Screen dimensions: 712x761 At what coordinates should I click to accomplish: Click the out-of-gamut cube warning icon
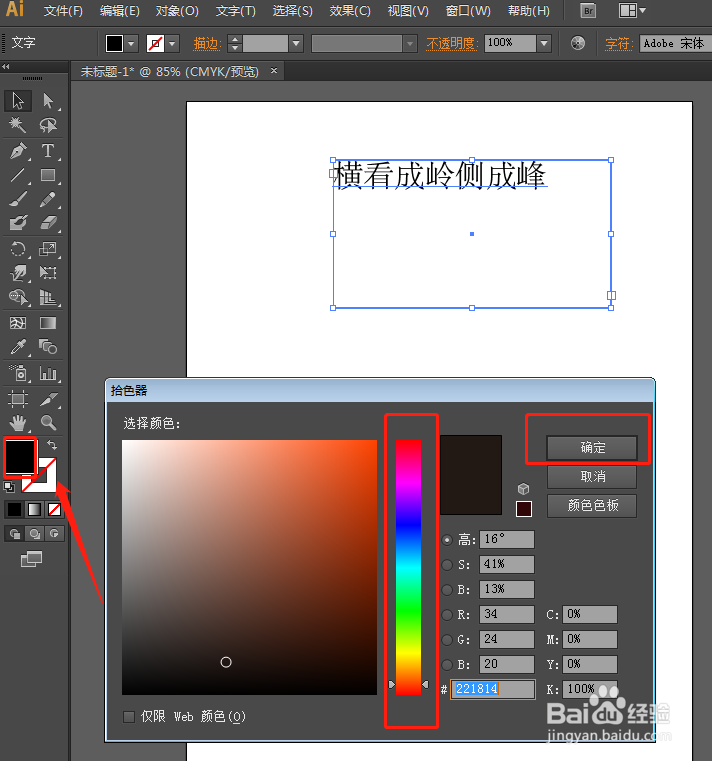point(523,488)
